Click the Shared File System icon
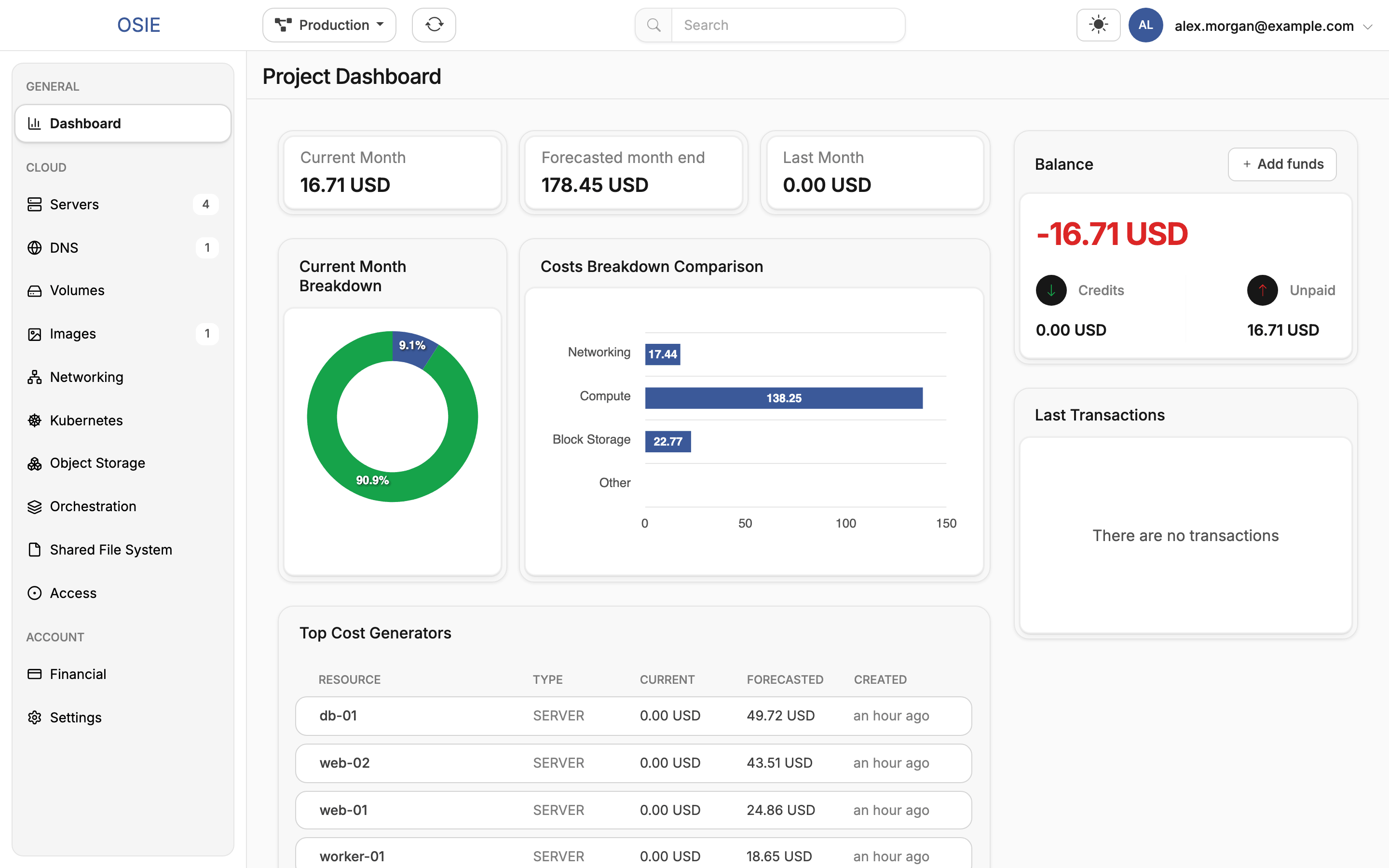 (x=34, y=550)
